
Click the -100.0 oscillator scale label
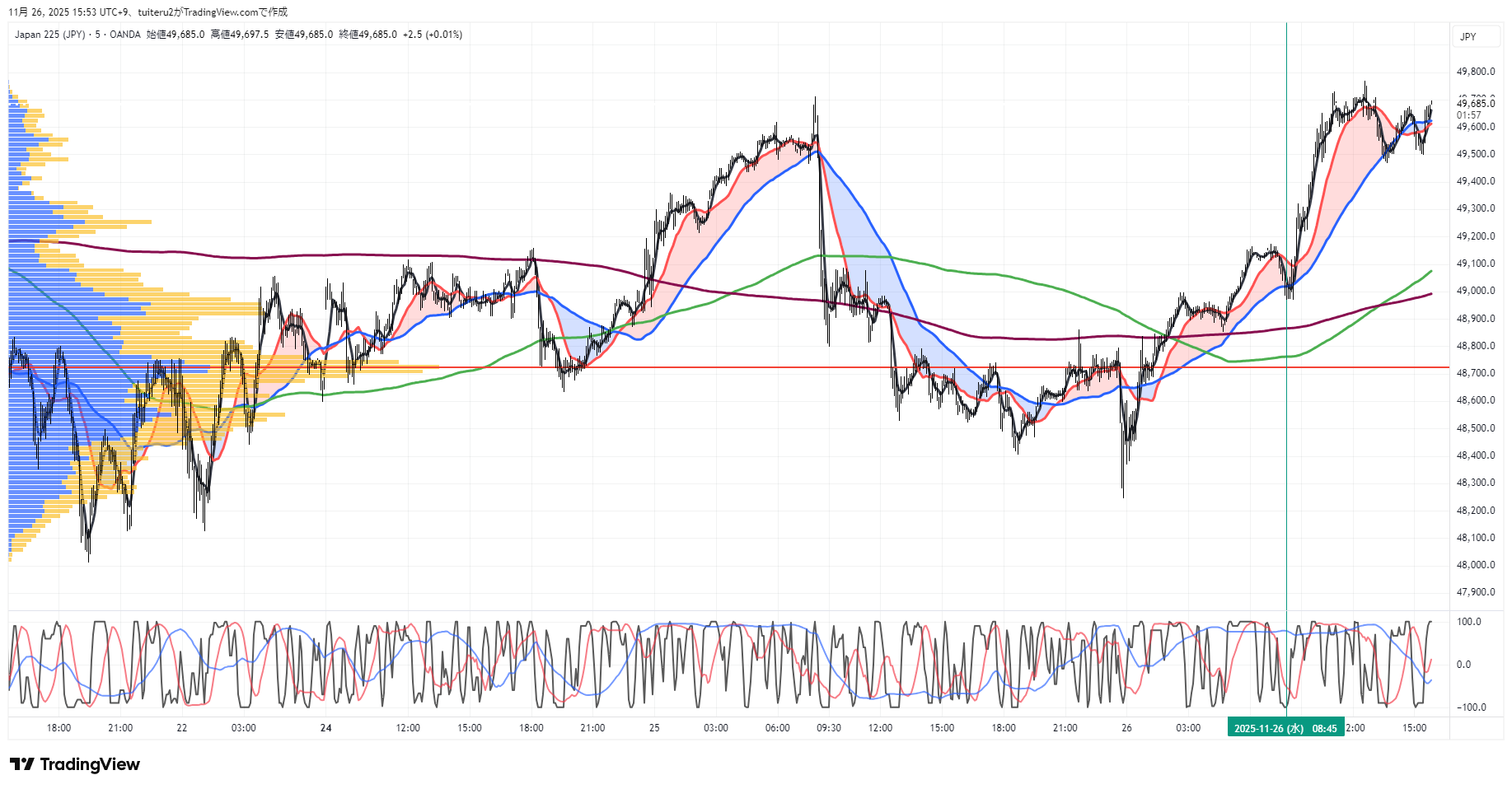coord(1471,707)
